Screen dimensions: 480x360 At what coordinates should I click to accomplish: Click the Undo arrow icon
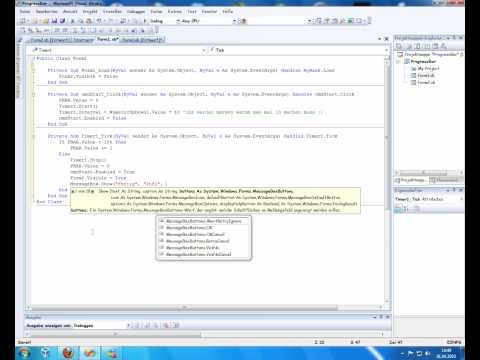[x=99, y=21]
